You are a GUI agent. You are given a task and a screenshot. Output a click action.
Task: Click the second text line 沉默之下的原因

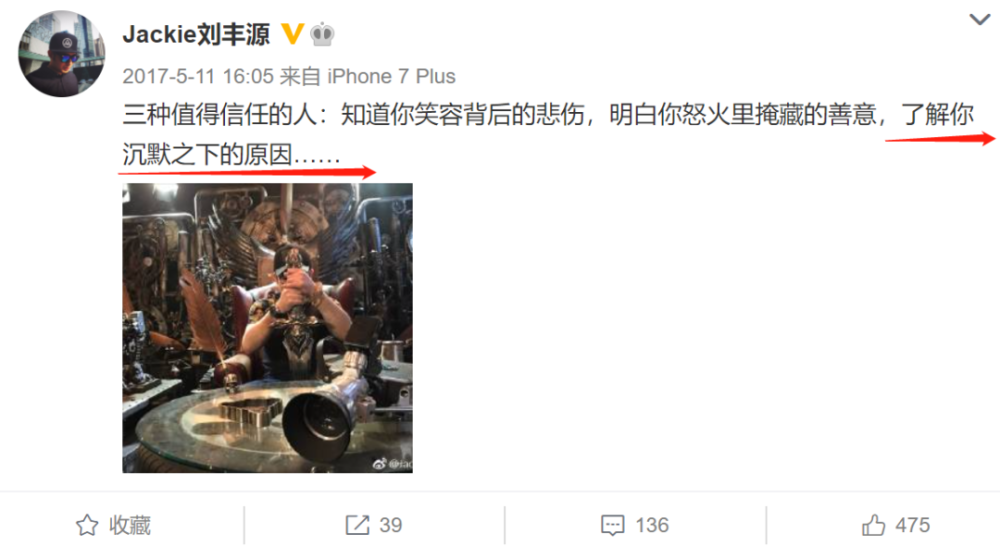pos(232,155)
